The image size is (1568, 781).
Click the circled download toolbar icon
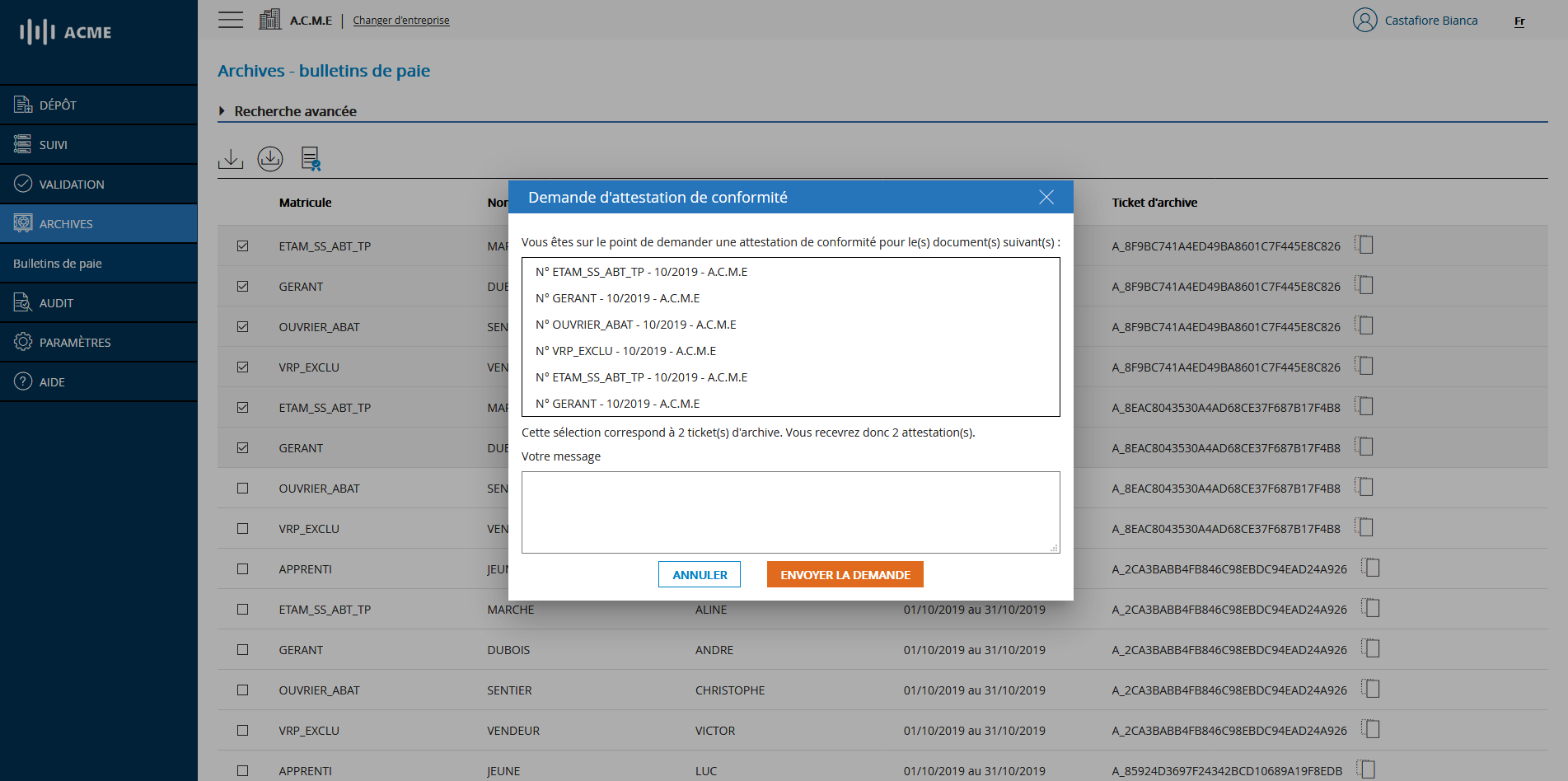click(270, 158)
